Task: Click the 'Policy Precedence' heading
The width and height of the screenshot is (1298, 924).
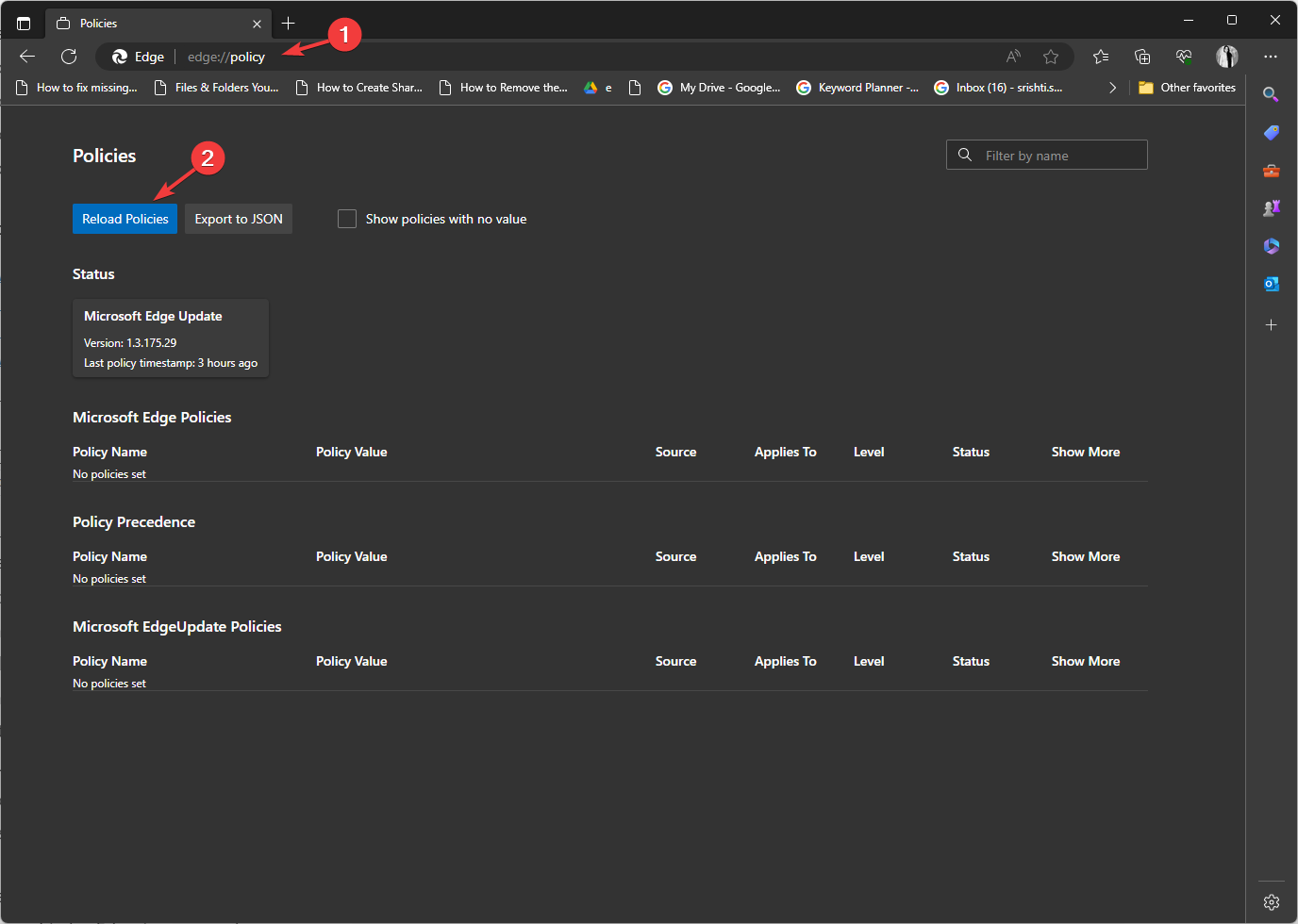Action: [x=134, y=522]
